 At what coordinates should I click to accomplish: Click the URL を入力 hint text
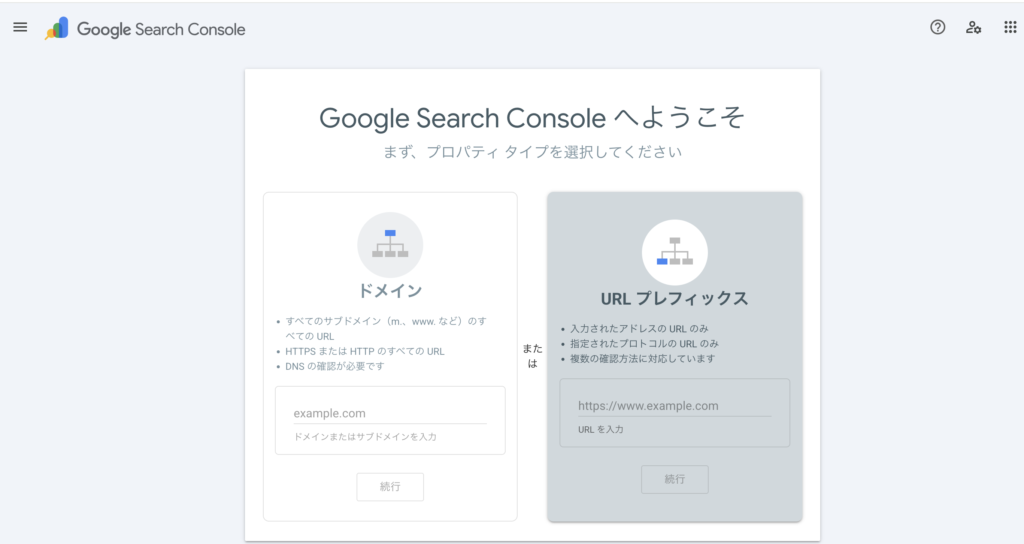pos(601,429)
